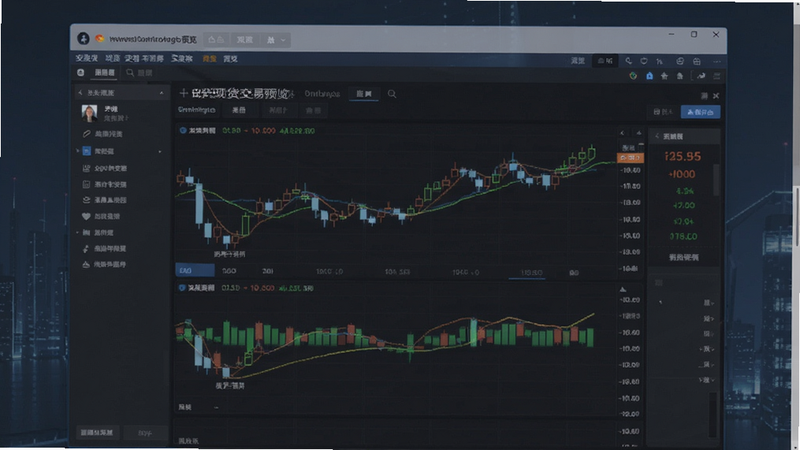Open the three-dots more menu
This screenshot has height=450, width=800.
coord(717,61)
